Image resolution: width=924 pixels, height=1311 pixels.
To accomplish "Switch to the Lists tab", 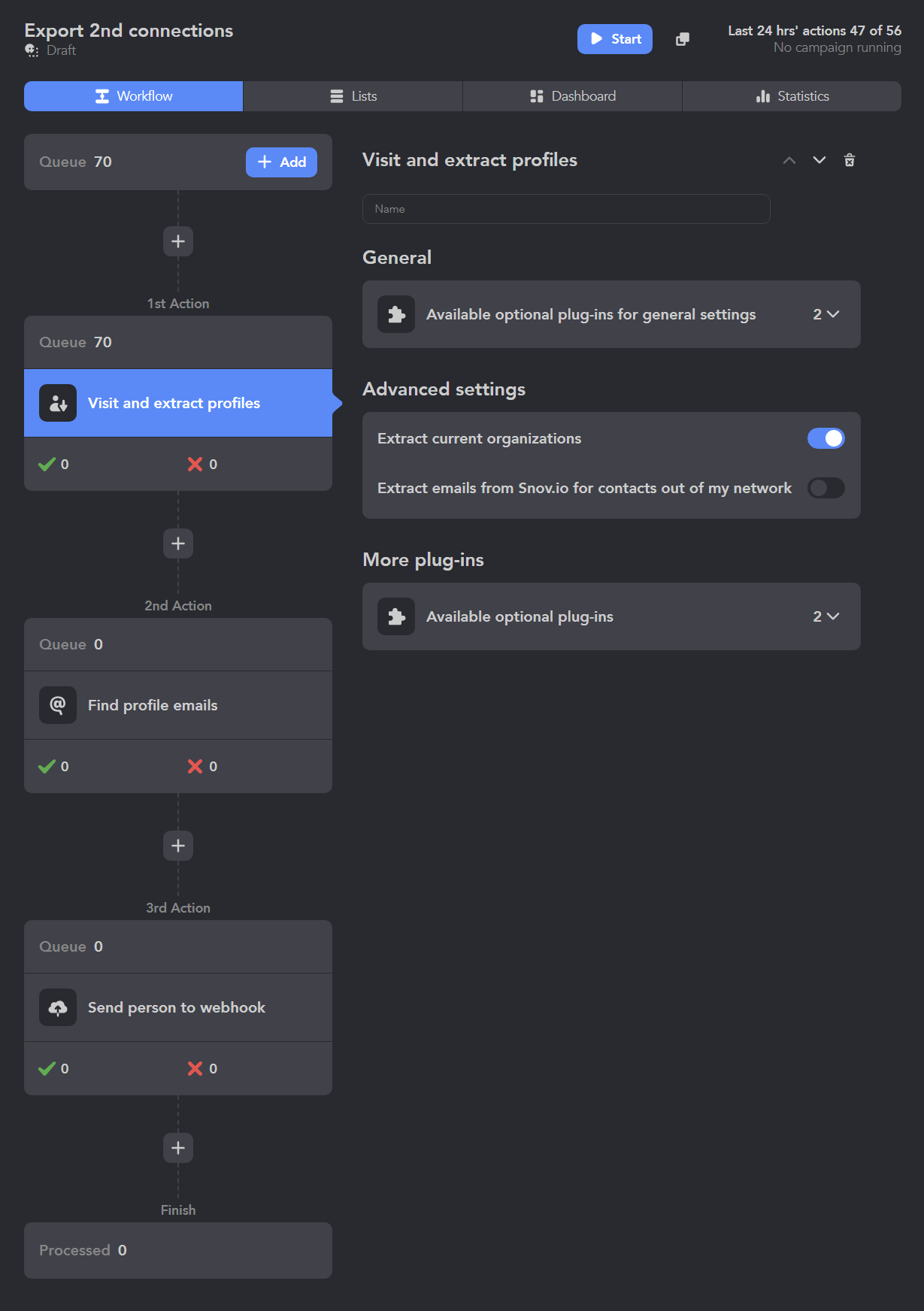I will (353, 96).
